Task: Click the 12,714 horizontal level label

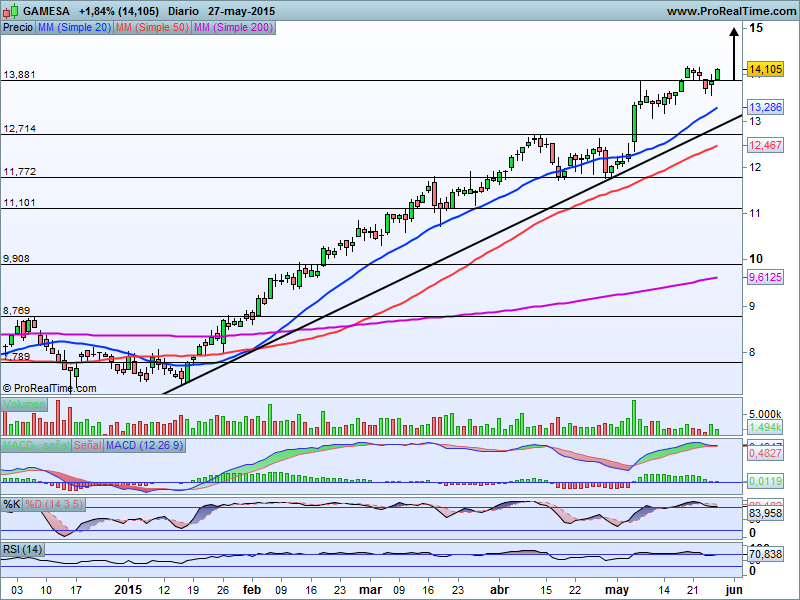Action: pyautogui.click(x=19, y=129)
